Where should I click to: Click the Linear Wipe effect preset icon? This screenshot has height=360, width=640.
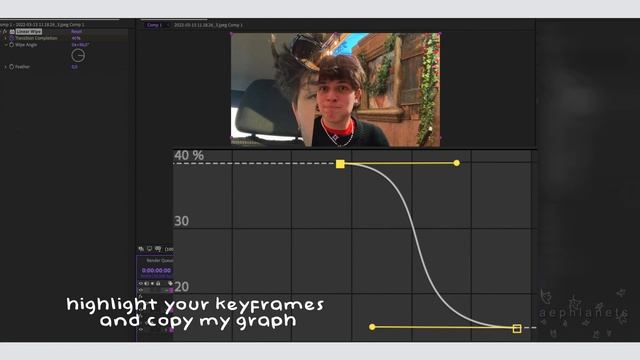[12, 31]
